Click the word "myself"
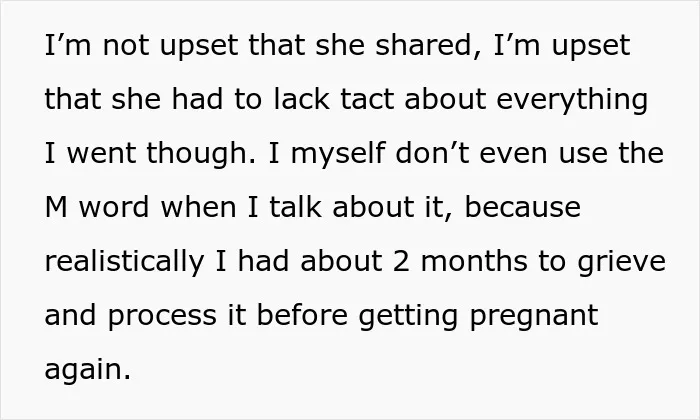 tap(338, 154)
